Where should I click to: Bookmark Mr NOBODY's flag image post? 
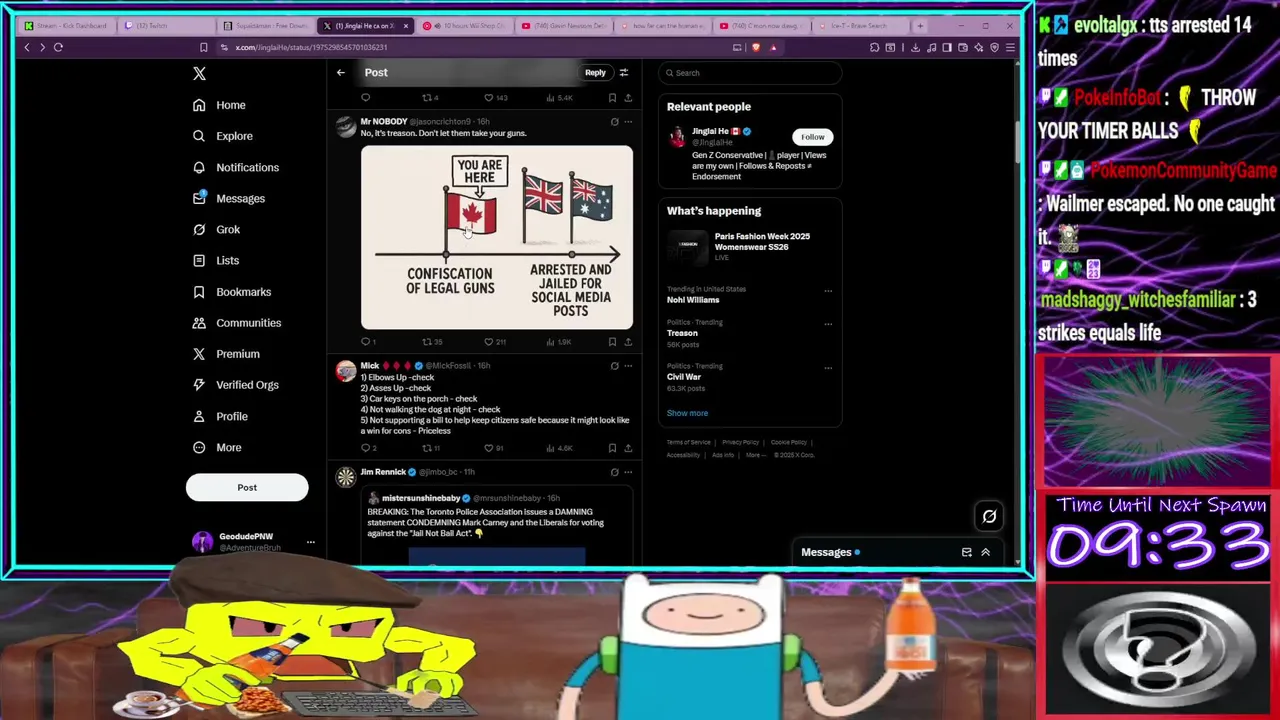[612, 342]
